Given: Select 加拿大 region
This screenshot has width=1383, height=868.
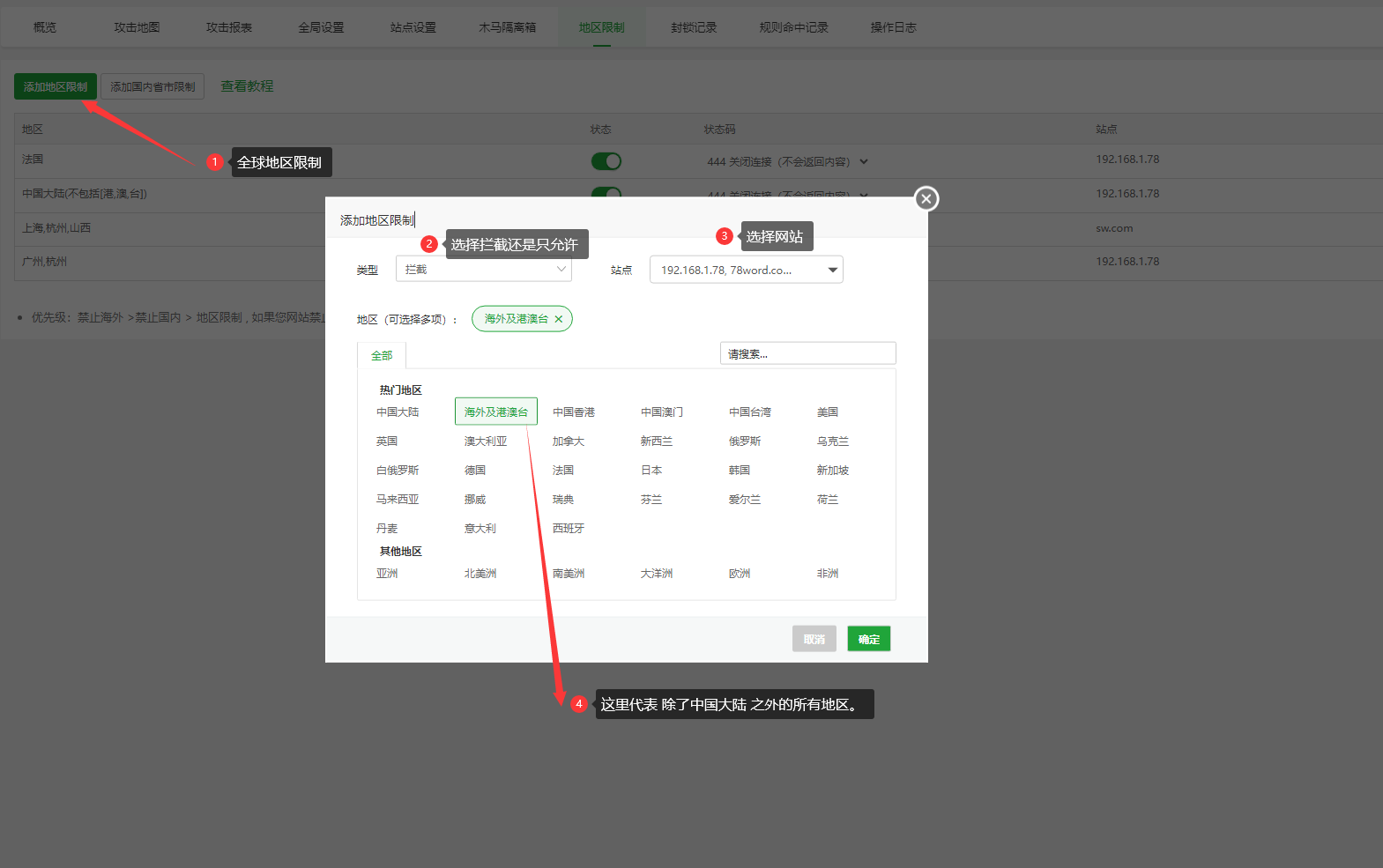Looking at the screenshot, I should (569, 441).
